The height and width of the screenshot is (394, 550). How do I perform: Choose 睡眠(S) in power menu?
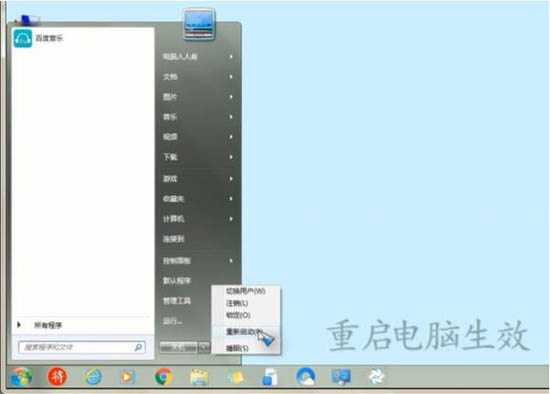click(x=237, y=348)
